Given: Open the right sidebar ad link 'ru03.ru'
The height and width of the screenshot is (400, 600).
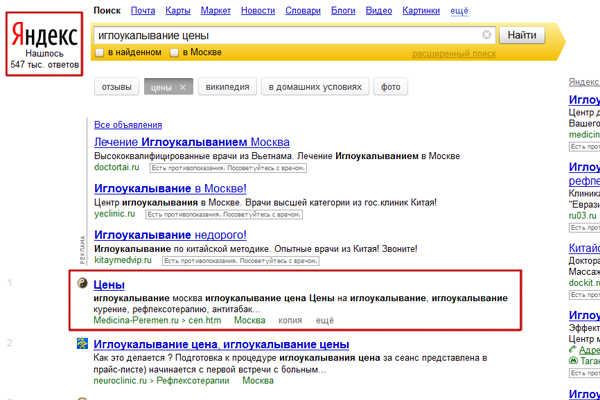Looking at the screenshot, I should click(582, 216).
